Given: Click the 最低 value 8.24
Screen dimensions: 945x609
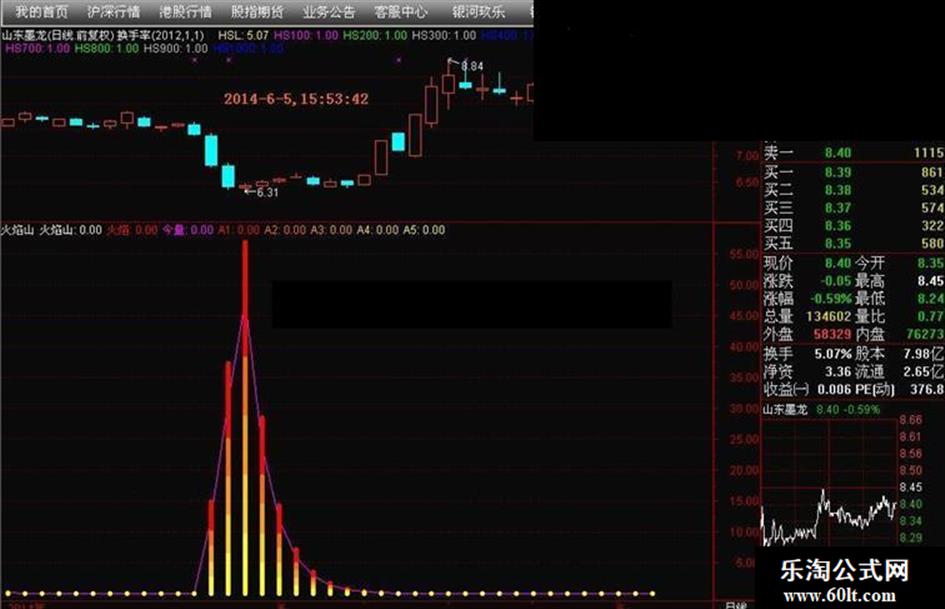Looking at the screenshot, I should point(931,298).
